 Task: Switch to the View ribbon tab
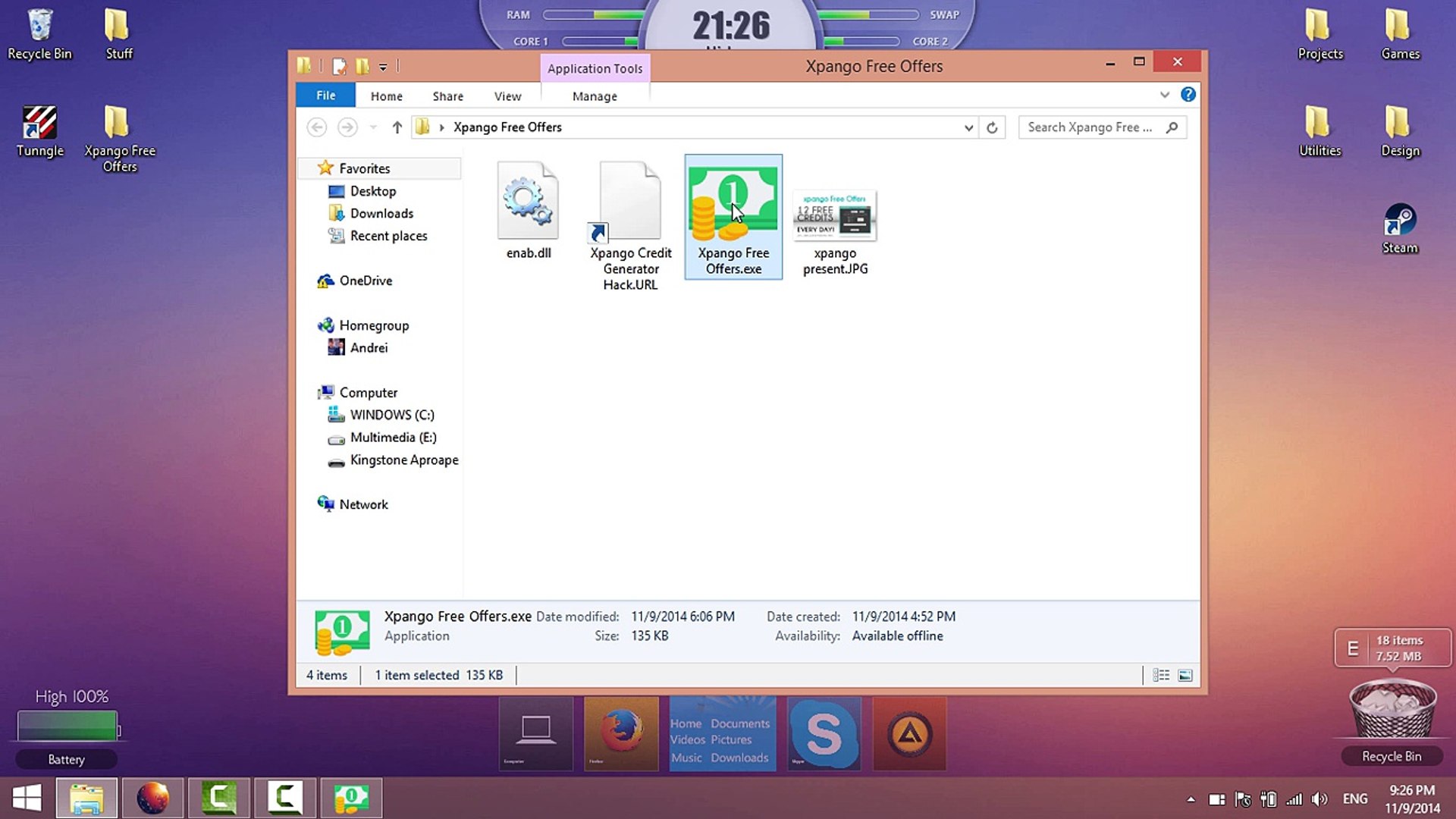(x=507, y=96)
